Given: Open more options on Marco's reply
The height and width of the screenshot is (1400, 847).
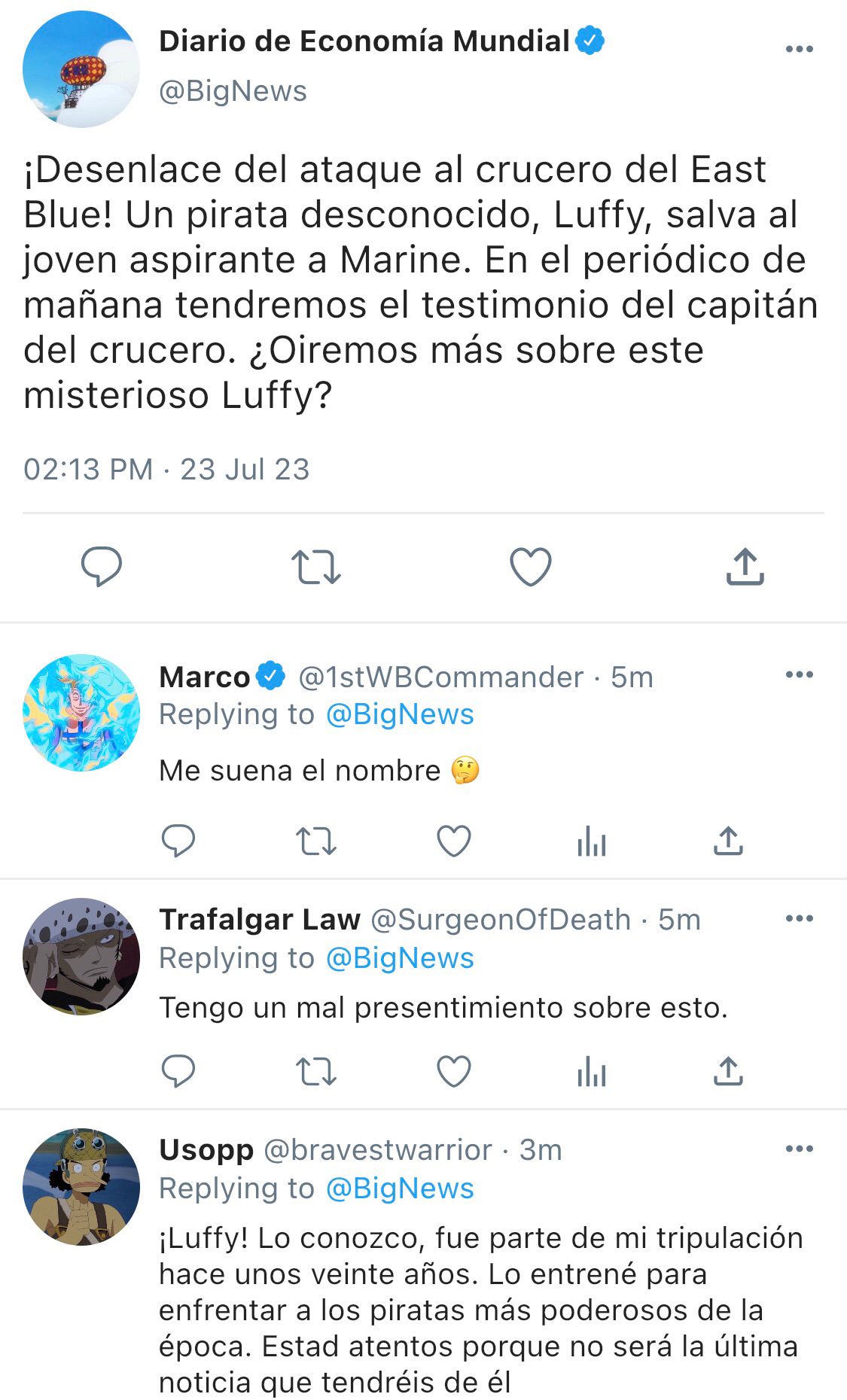Looking at the screenshot, I should click(x=799, y=674).
